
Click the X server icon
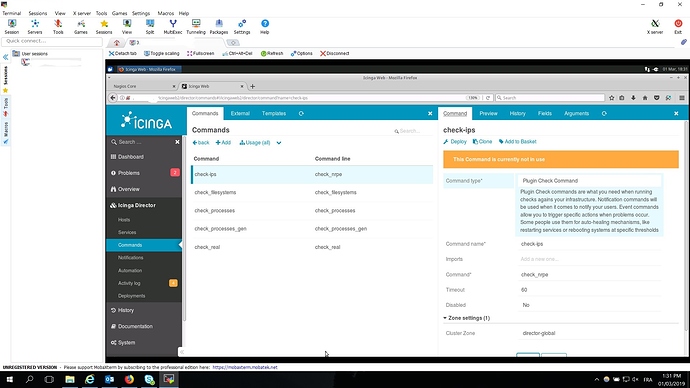[655, 26]
